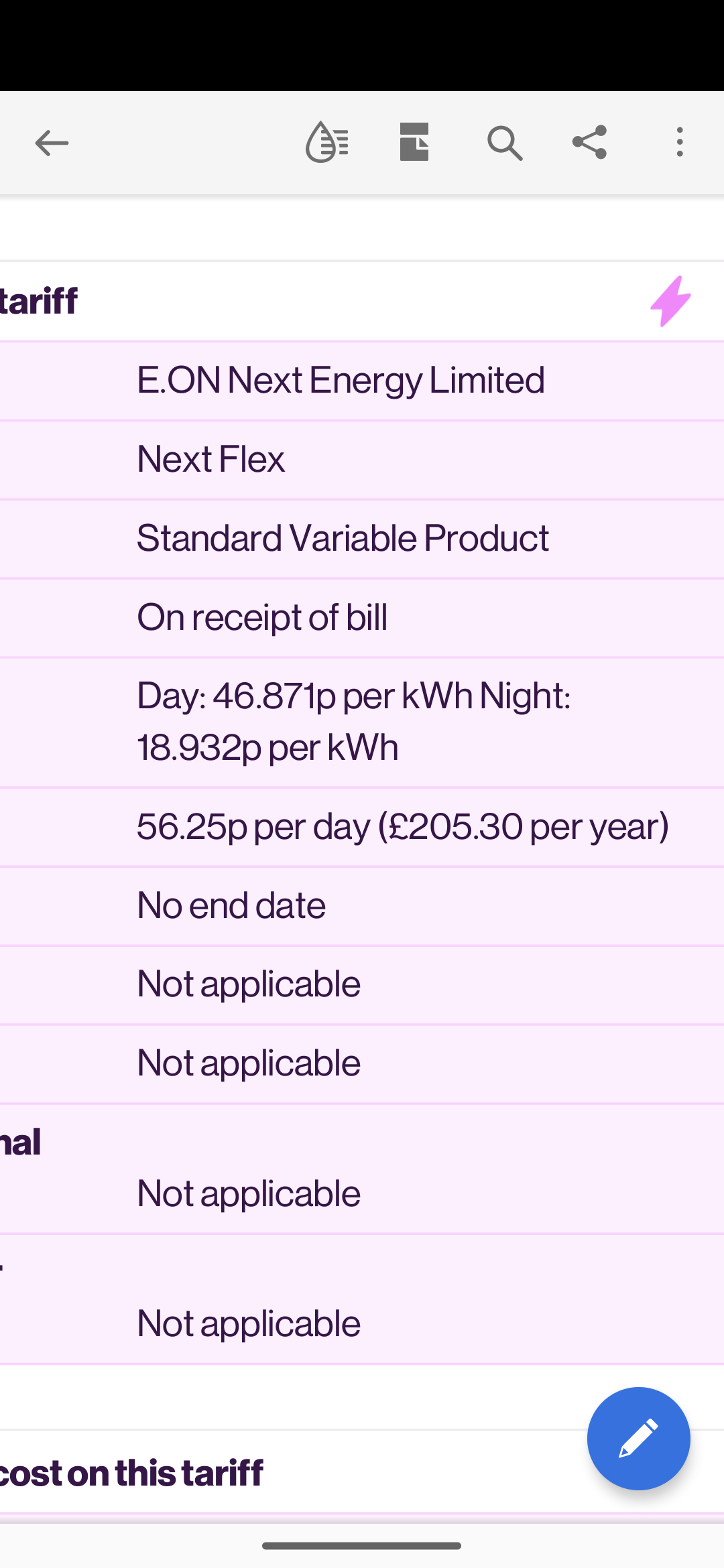Tap the home gesture bar at the bottom
This screenshot has width=724, height=1568.
pos(362,1546)
